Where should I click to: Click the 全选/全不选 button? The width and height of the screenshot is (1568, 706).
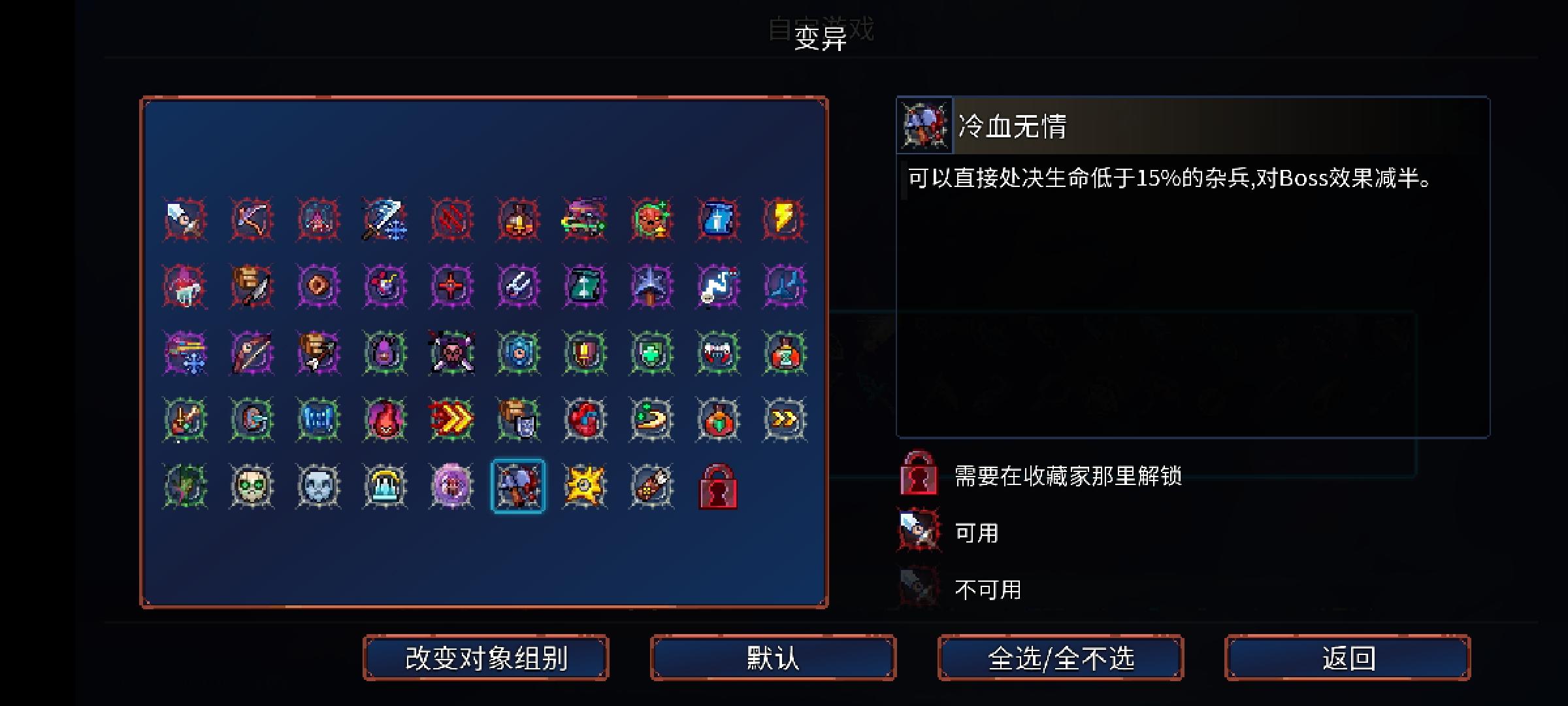[x=1060, y=658]
